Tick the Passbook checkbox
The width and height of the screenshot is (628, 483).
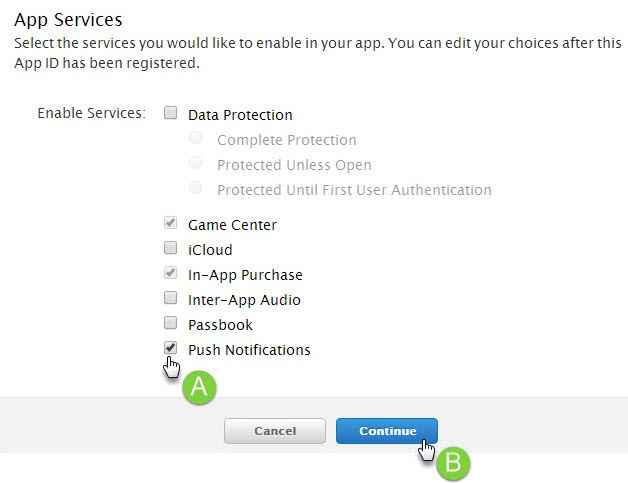click(x=171, y=324)
